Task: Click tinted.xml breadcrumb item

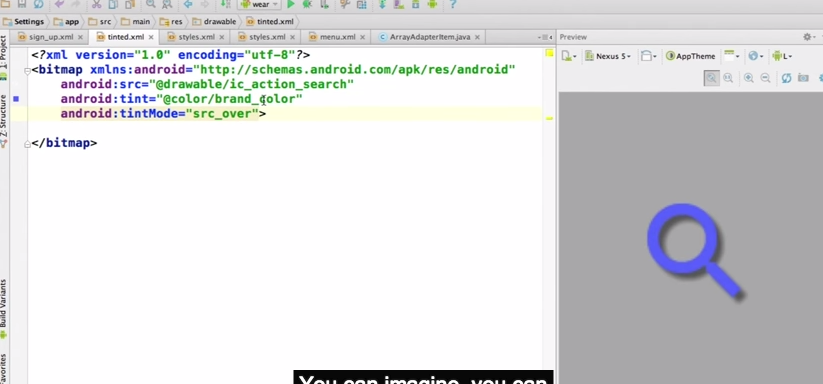Action: [x=270, y=22]
